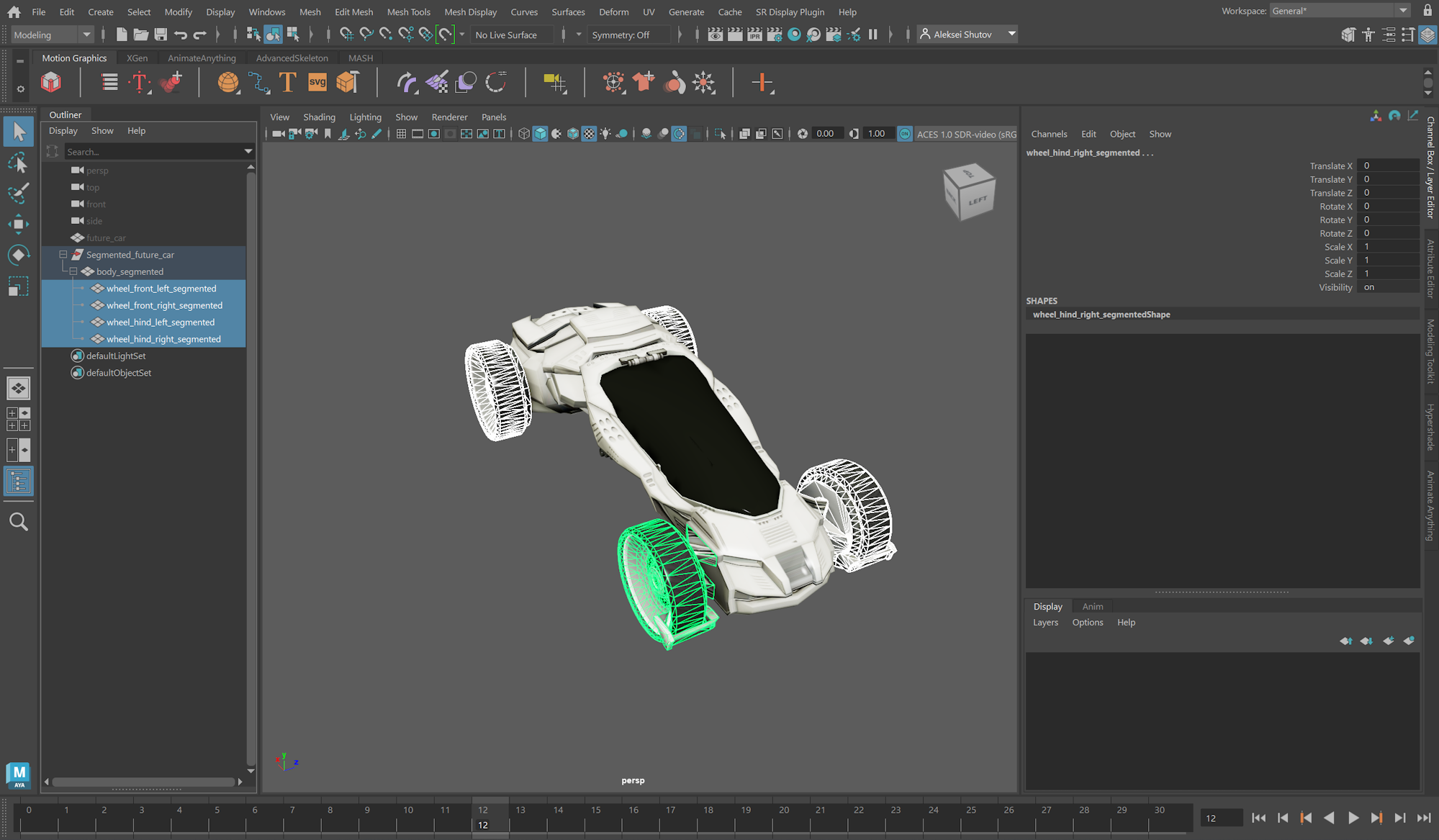Click the save scene icon
The height and width of the screenshot is (840, 1439).
point(161,35)
